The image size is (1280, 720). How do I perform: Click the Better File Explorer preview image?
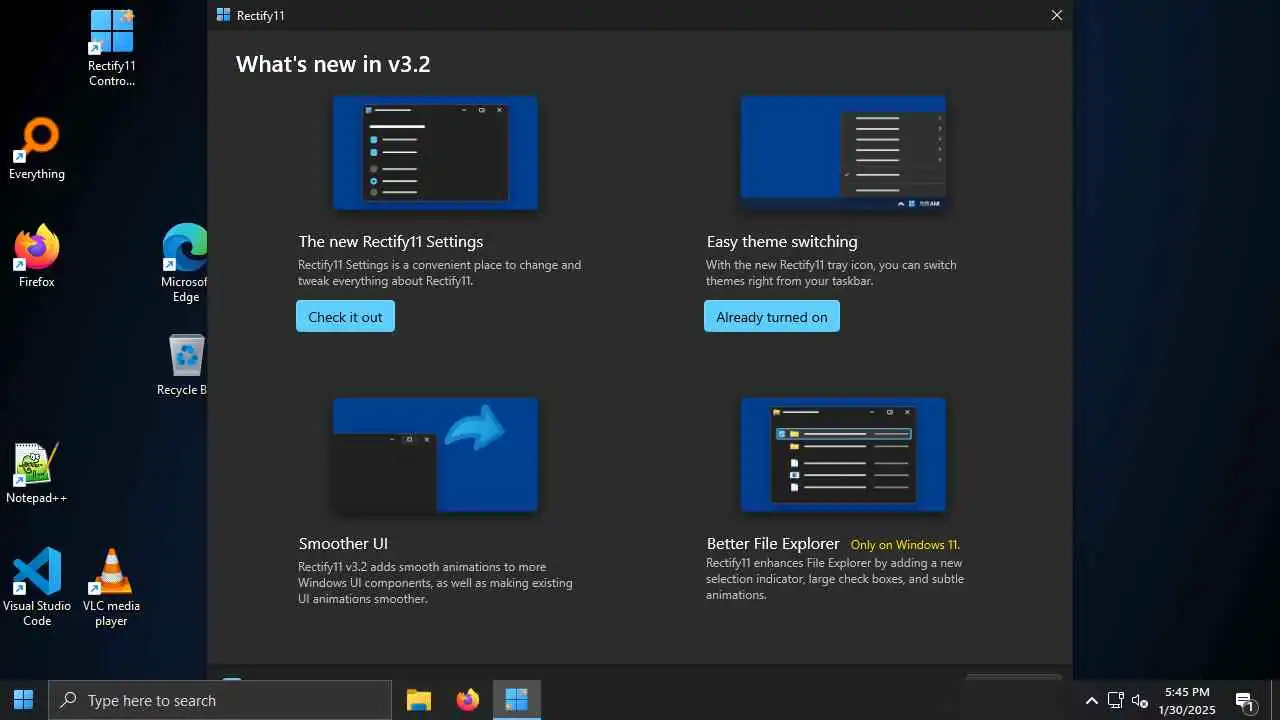843,455
